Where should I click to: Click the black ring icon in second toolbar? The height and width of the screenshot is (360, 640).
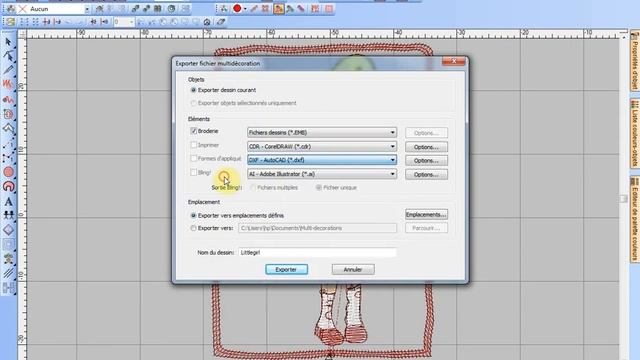207,22
